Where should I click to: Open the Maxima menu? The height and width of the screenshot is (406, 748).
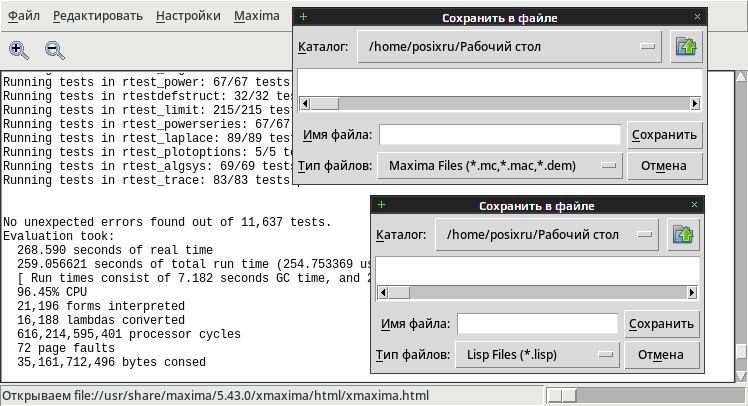click(x=257, y=16)
